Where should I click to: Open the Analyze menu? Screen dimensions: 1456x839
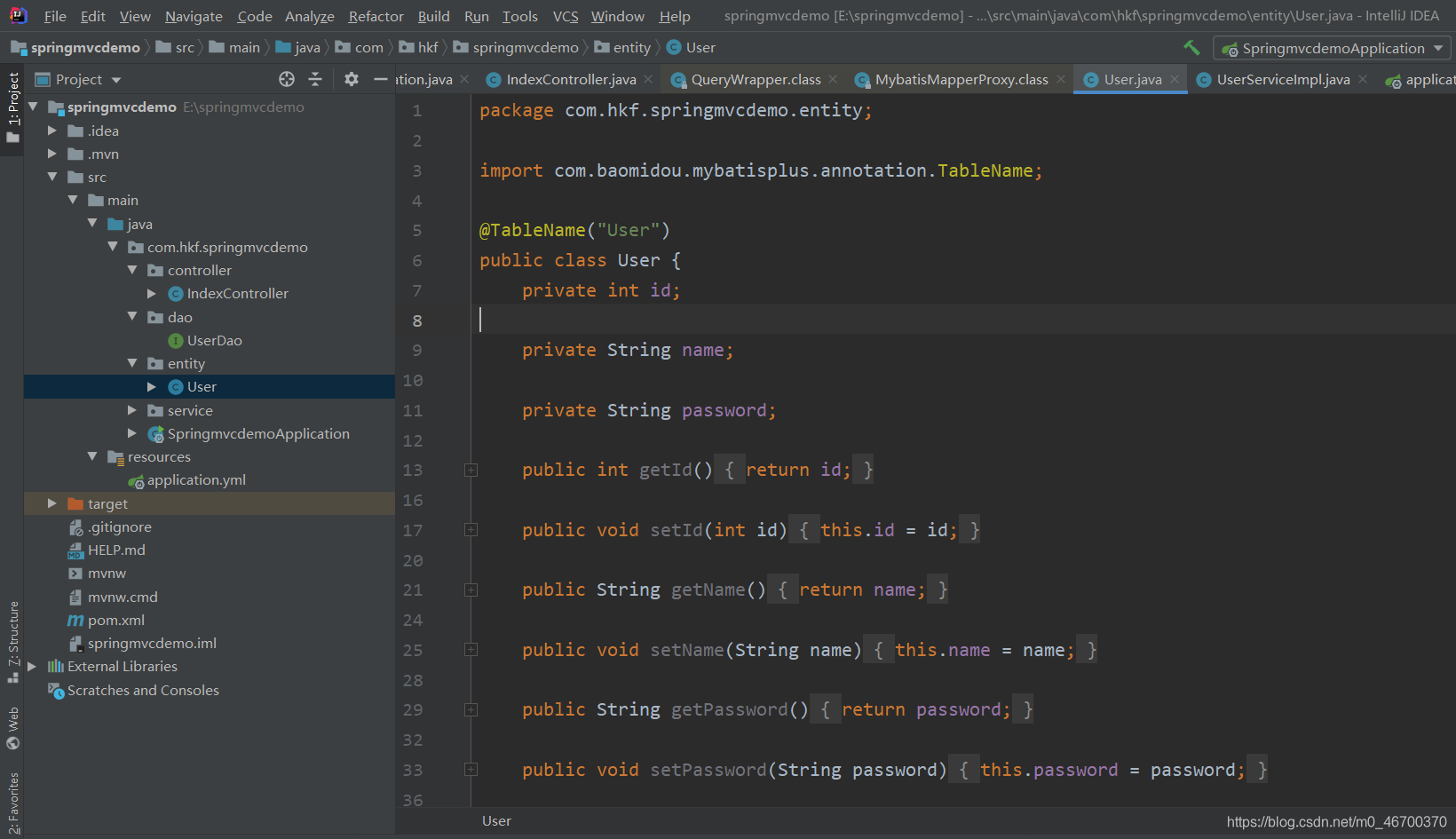tap(309, 16)
